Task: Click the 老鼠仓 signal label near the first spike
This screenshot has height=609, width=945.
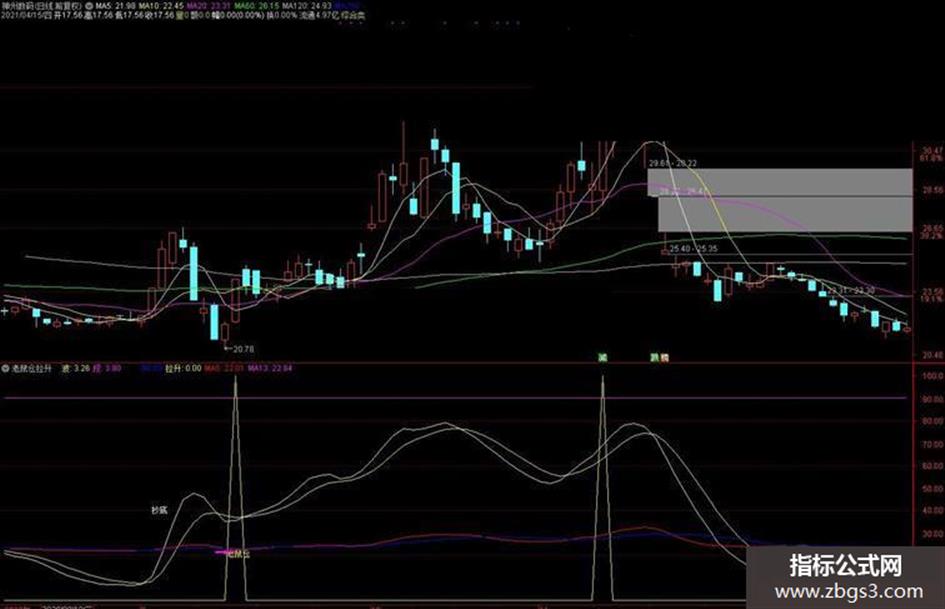Action: tap(237, 554)
